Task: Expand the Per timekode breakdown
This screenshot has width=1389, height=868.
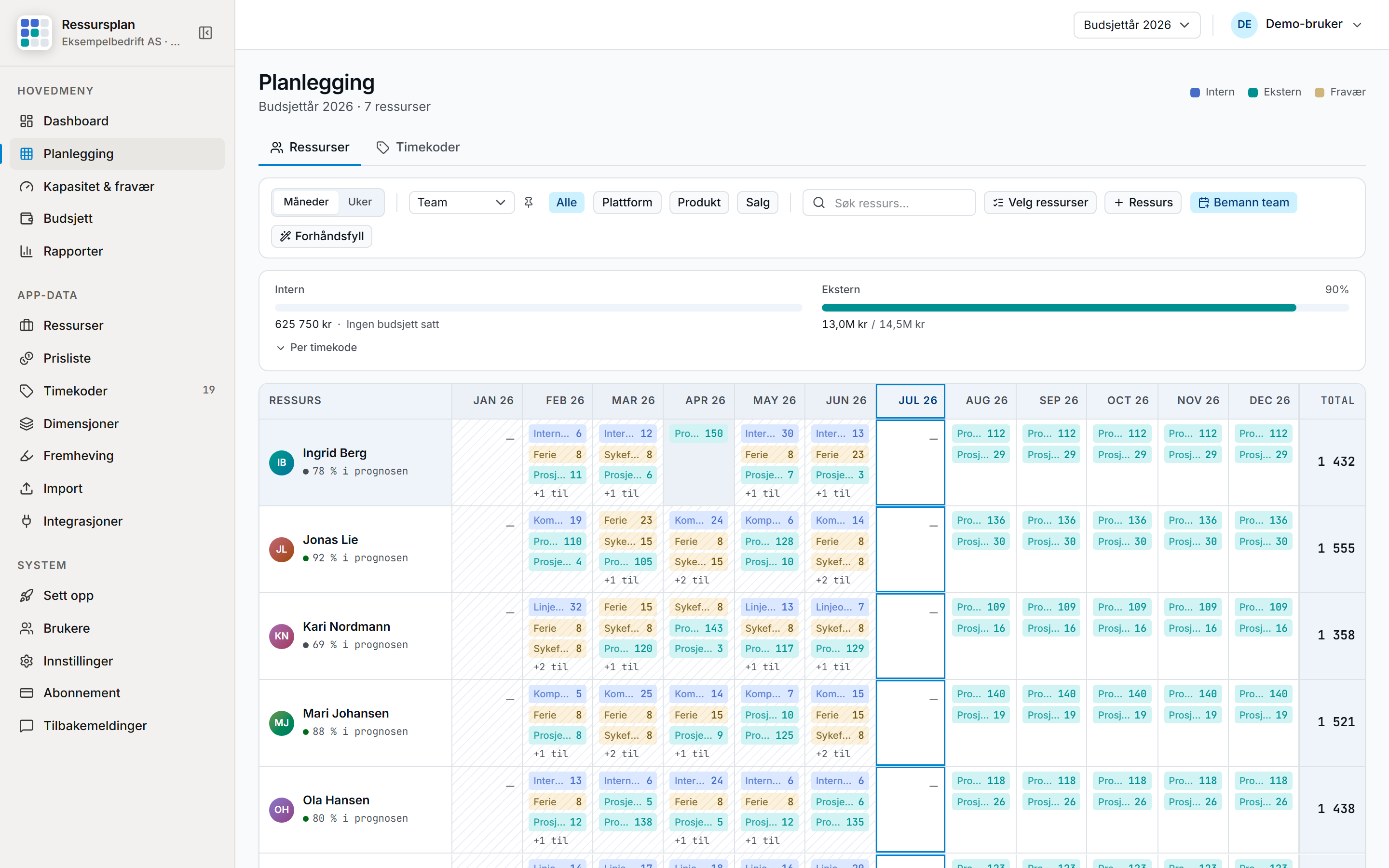Action: tap(316, 347)
